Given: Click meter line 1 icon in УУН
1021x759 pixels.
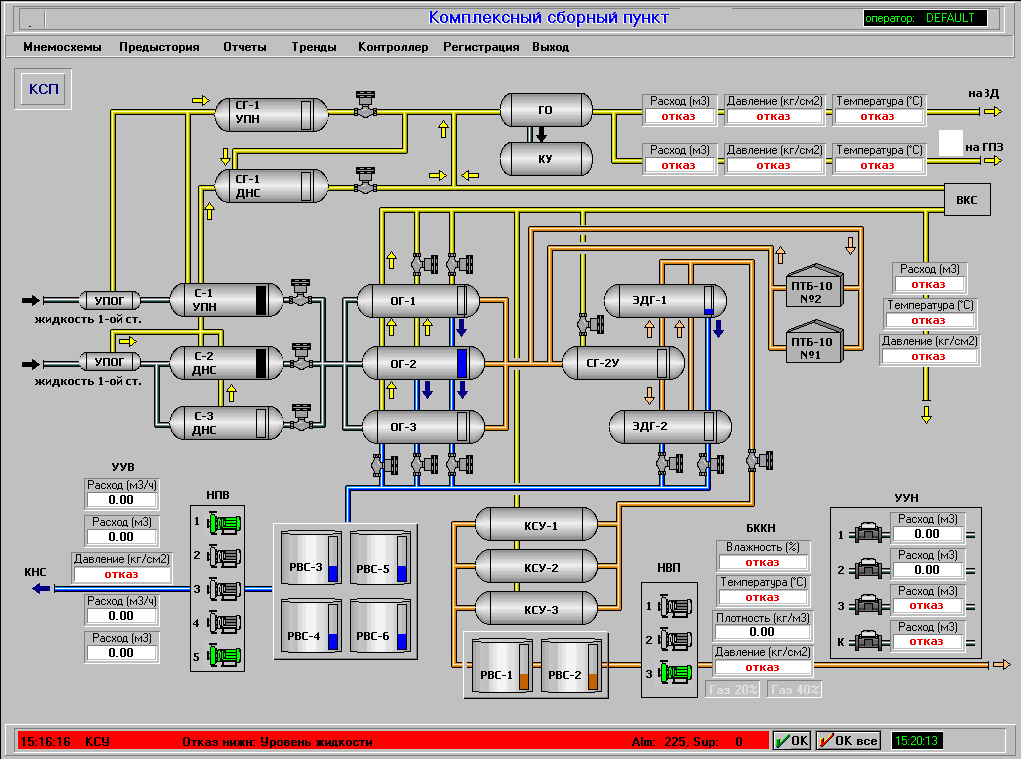Looking at the screenshot, I should tap(867, 535).
